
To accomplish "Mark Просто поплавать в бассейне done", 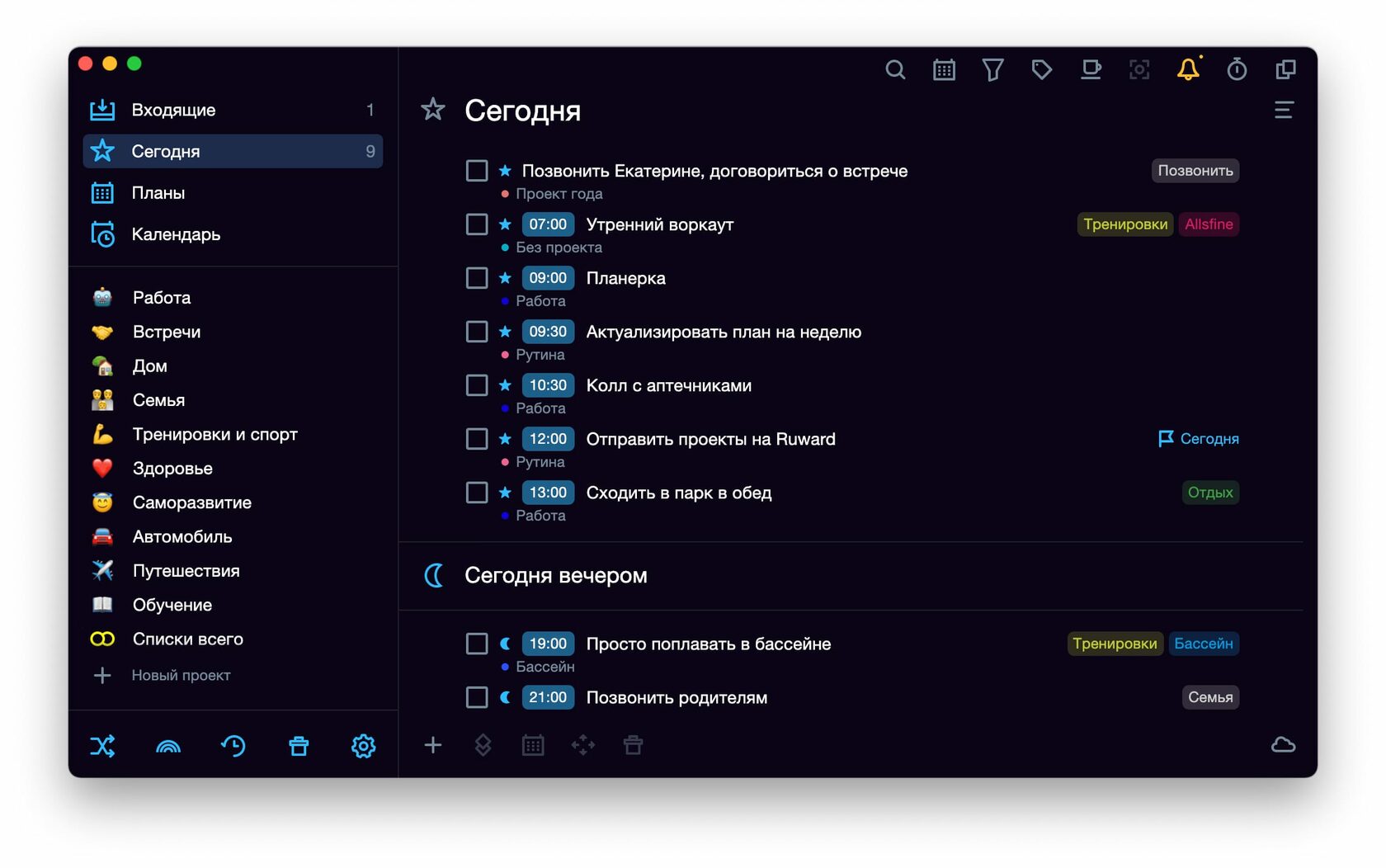I will [477, 644].
